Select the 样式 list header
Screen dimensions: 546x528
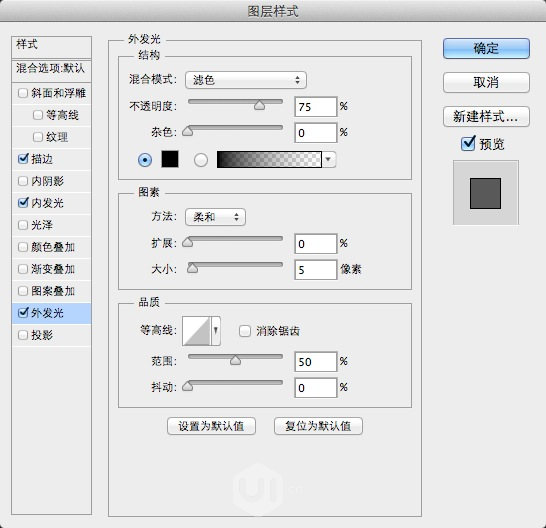52,47
